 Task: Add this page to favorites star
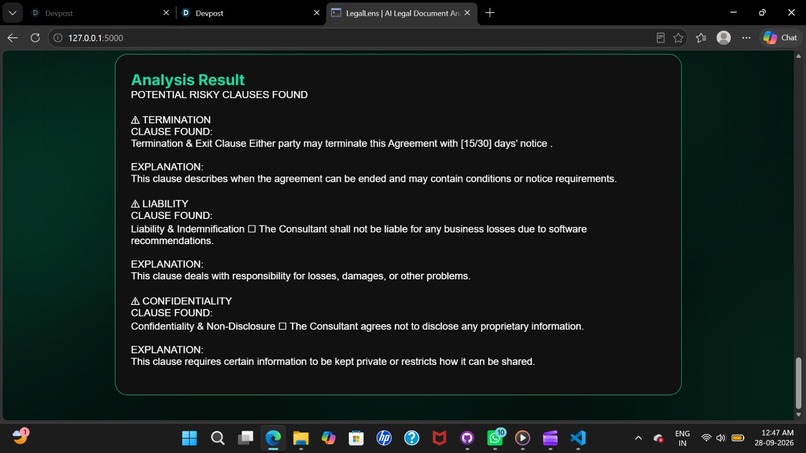tap(679, 38)
